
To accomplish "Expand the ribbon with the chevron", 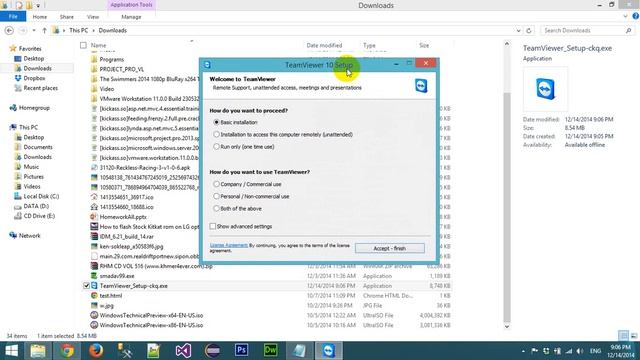I will pyautogui.click(x=625, y=16).
